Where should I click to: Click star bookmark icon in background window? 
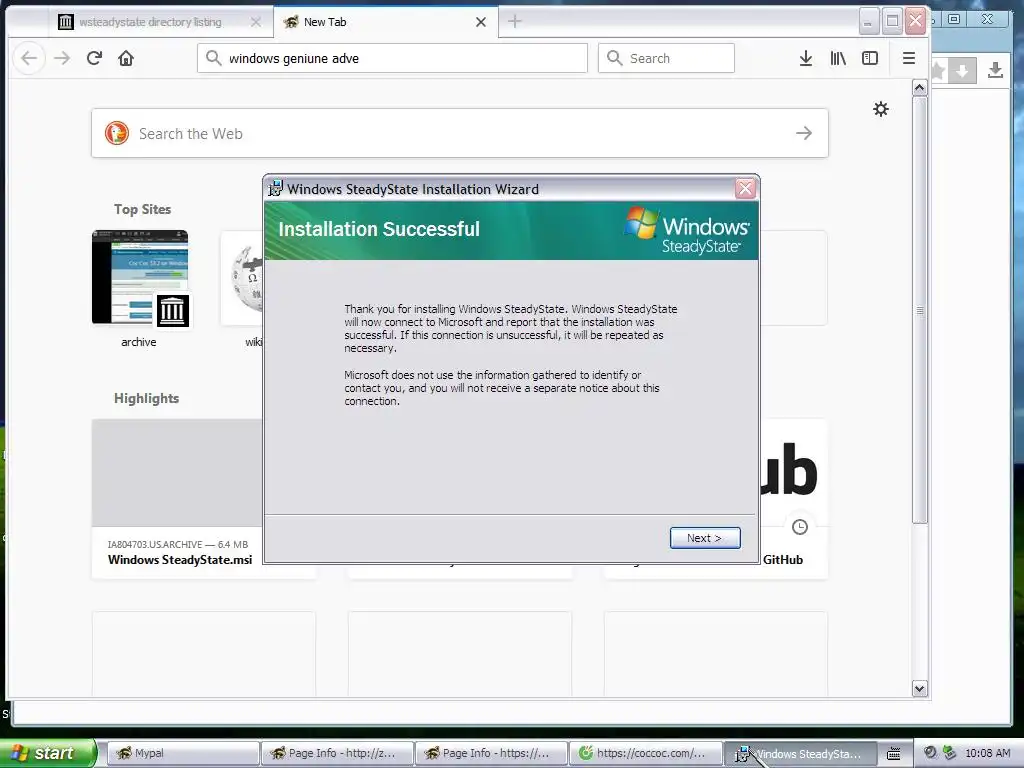(x=938, y=71)
